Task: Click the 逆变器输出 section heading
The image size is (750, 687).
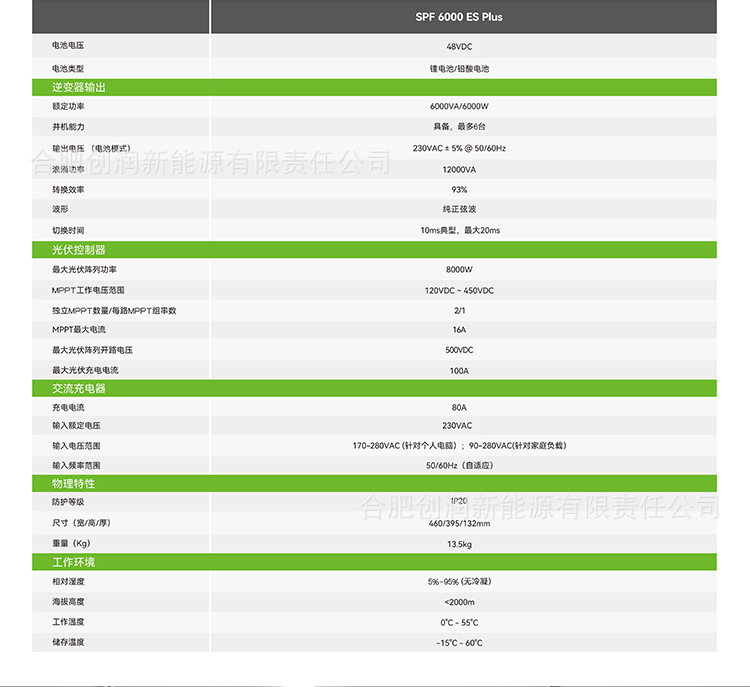Action: pyautogui.click(x=79, y=88)
